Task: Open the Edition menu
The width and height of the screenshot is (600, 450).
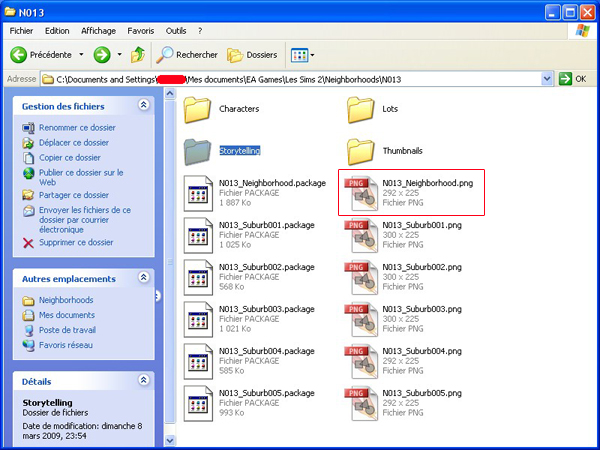Action: (x=57, y=31)
